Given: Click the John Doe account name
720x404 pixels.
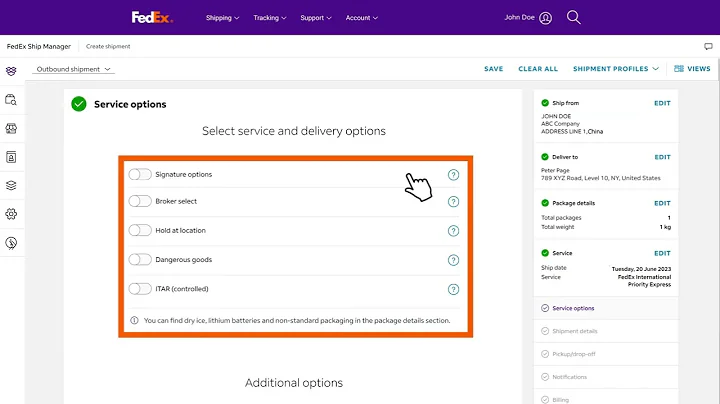Looking at the screenshot, I should 519,17.
